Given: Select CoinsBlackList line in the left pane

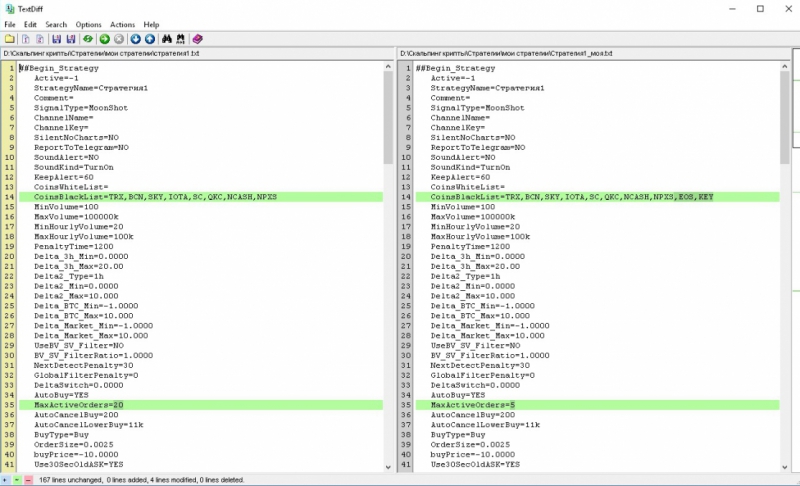Looking at the screenshot, I should [x=201, y=197].
